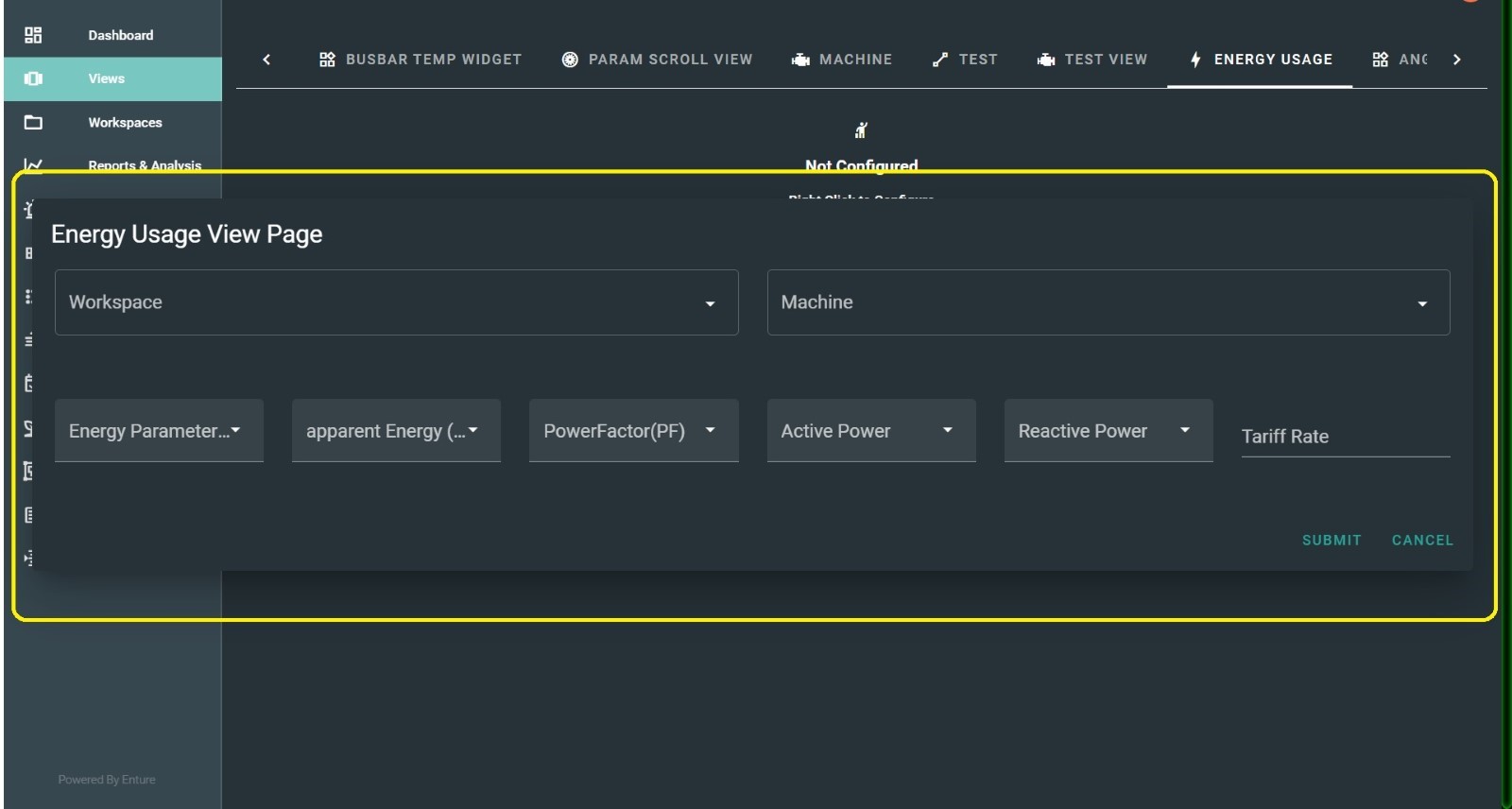Open the Dashboard sidebar item
Image resolution: width=1512 pixels, height=809 pixels.
pos(112,35)
